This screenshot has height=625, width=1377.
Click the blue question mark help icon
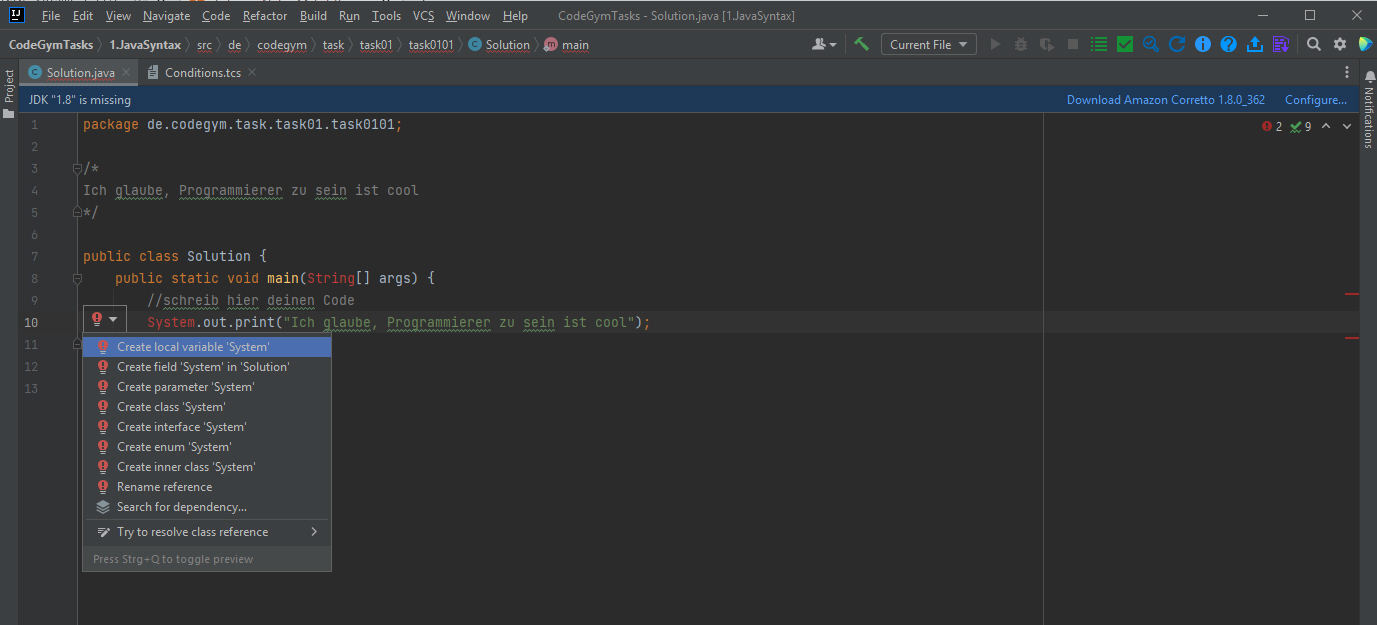(x=1229, y=44)
